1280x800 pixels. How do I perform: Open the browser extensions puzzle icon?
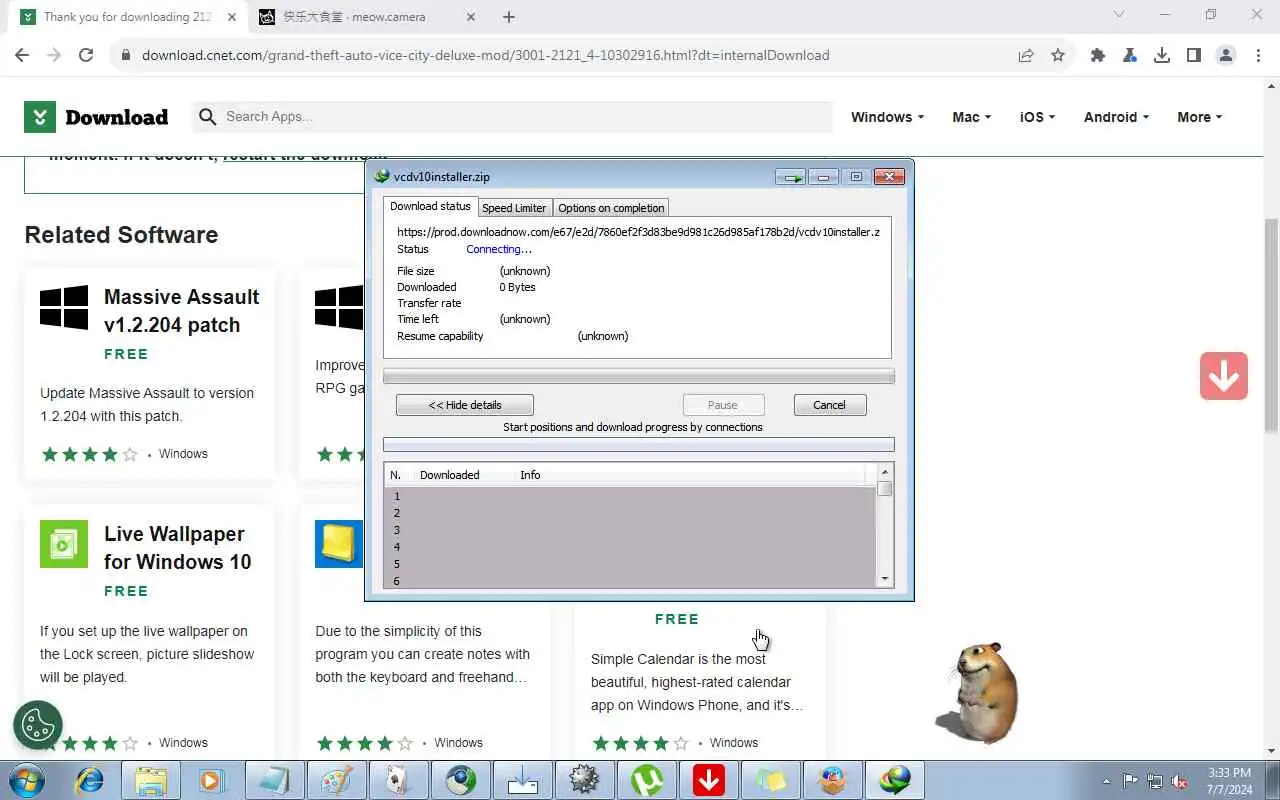coord(1098,55)
